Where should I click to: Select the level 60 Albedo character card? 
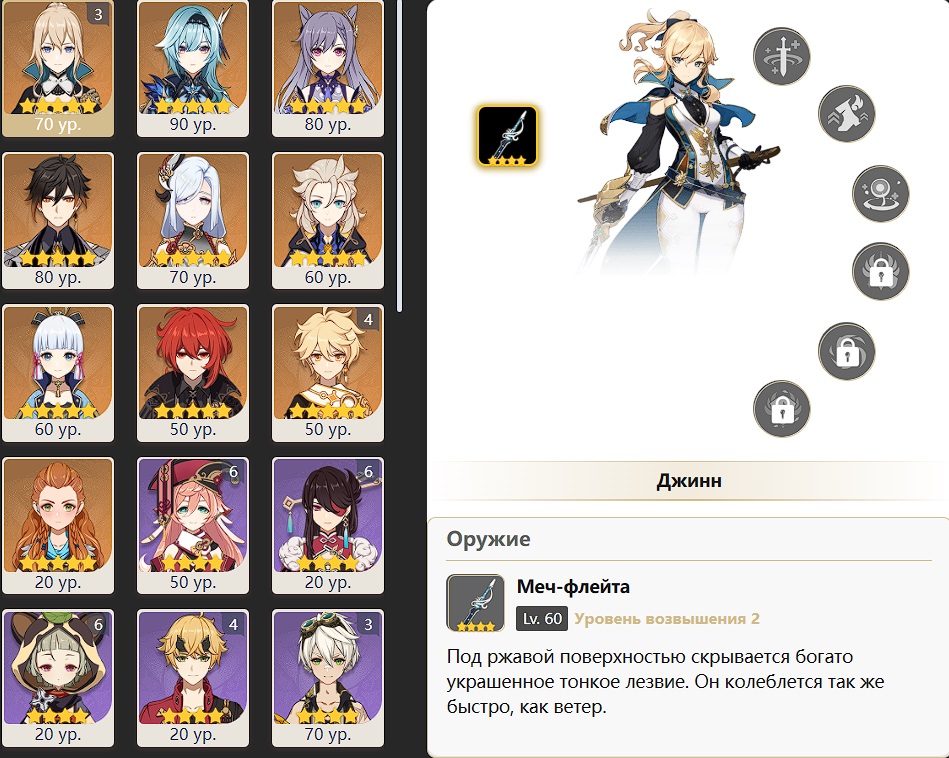tap(328, 220)
